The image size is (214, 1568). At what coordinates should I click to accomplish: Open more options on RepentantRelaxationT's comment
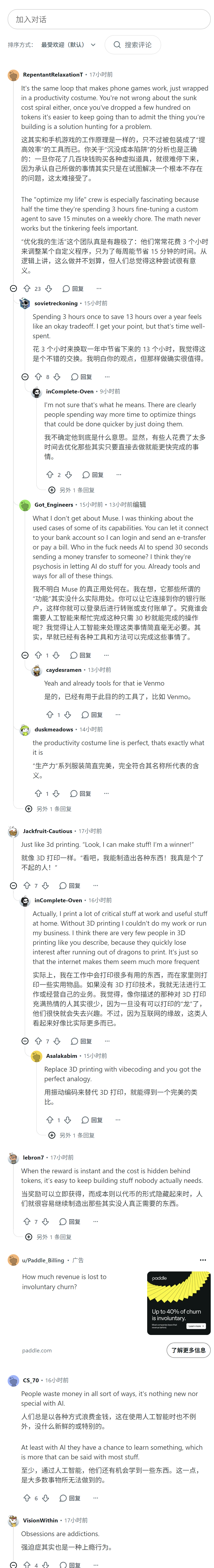pyautogui.click(x=99, y=288)
